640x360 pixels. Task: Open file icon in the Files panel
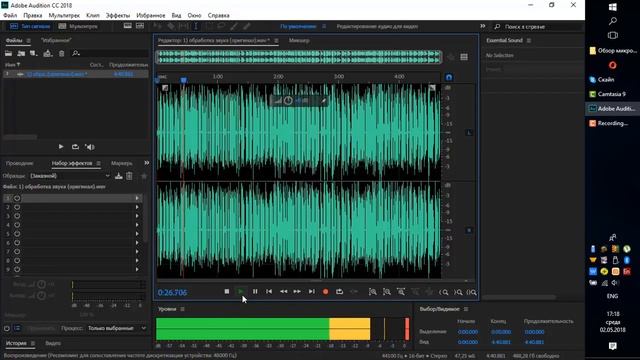(x=8, y=53)
